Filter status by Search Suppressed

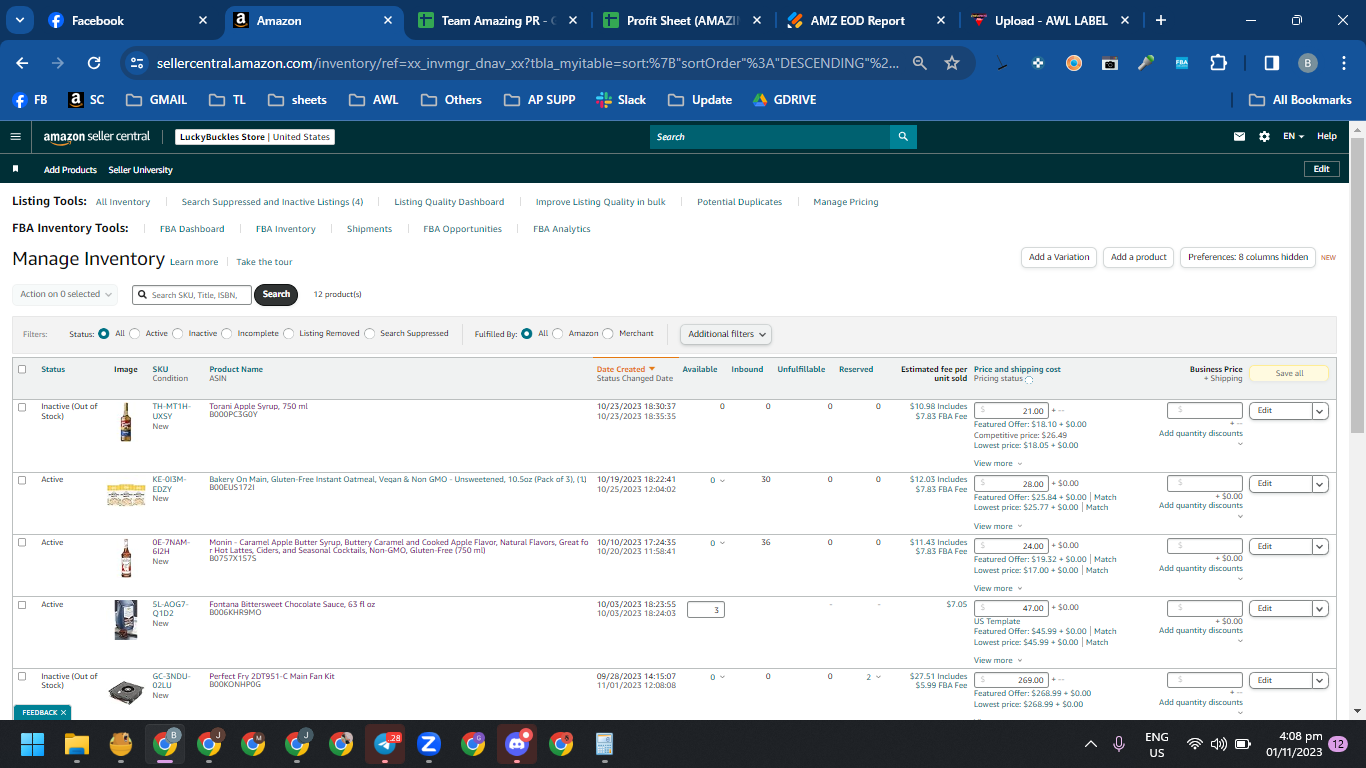pyautogui.click(x=370, y=334)
